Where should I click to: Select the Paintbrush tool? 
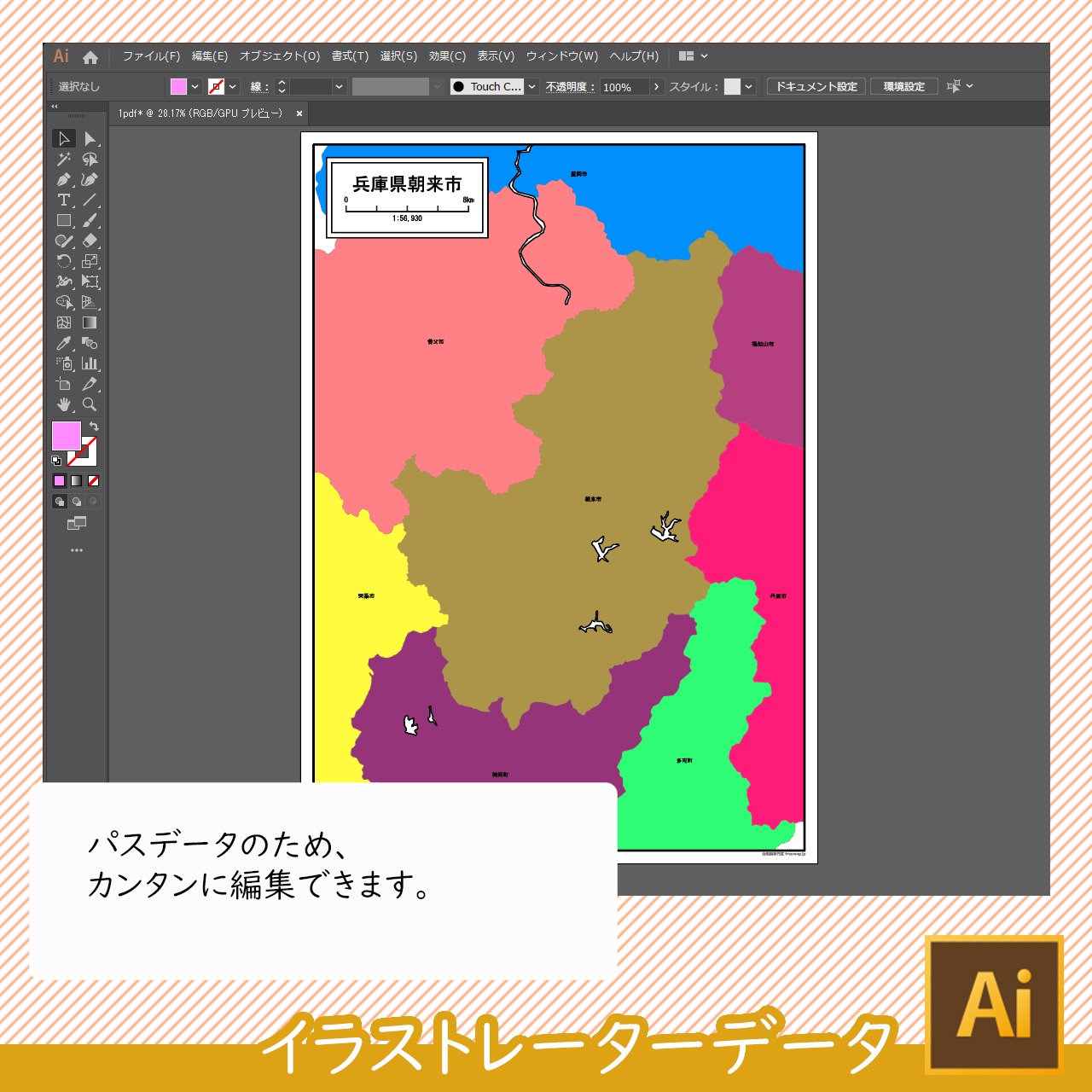90,220
